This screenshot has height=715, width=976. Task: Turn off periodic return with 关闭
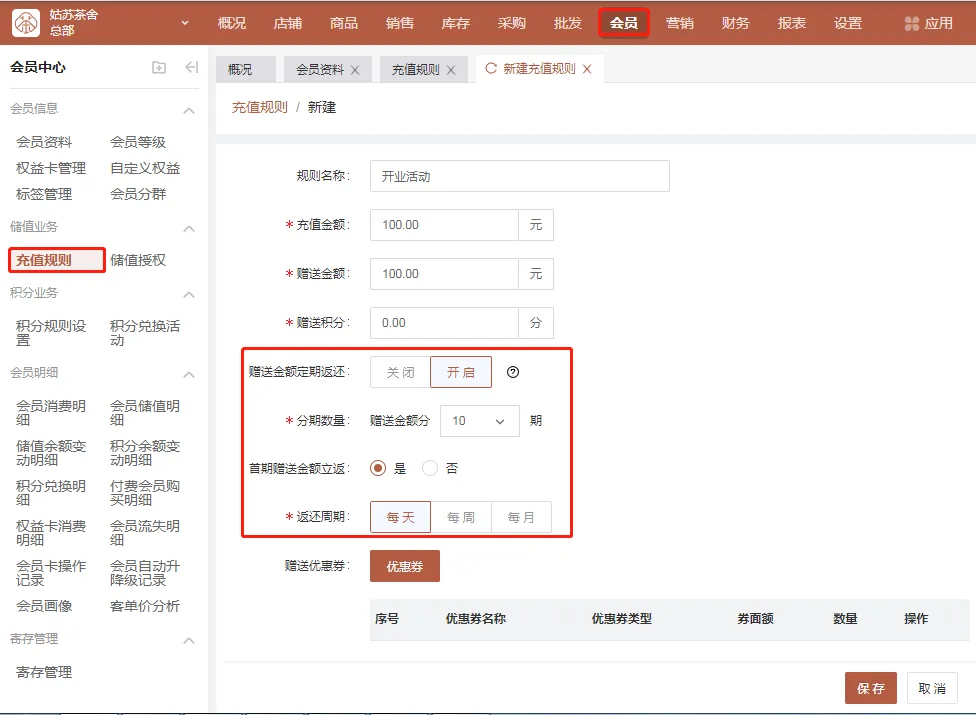[x=400, y=372]
